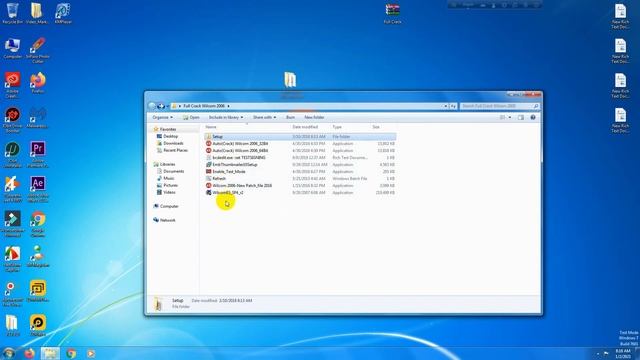Open Chrome from the taskbar
This screenshot has width=640, height=360.
point(71,353)
